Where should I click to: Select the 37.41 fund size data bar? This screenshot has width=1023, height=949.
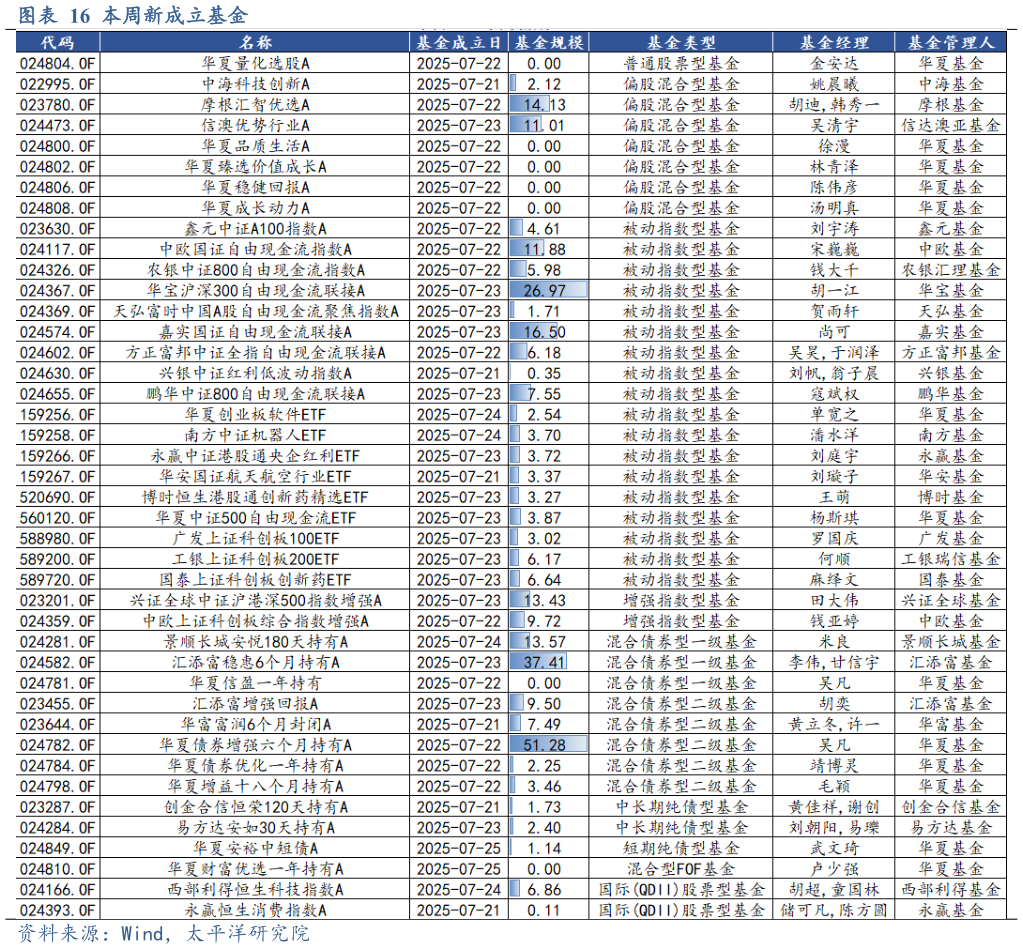[x=538, y=662]
